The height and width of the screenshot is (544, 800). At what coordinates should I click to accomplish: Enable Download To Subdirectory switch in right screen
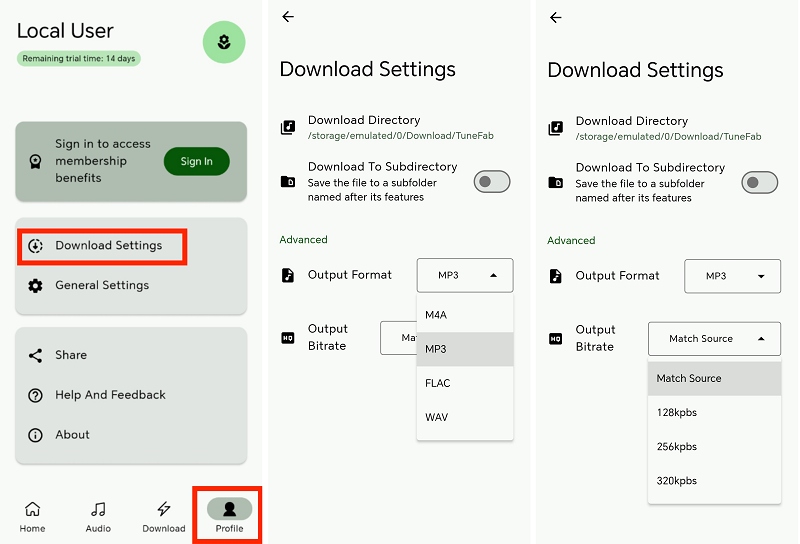pos(760,182)
